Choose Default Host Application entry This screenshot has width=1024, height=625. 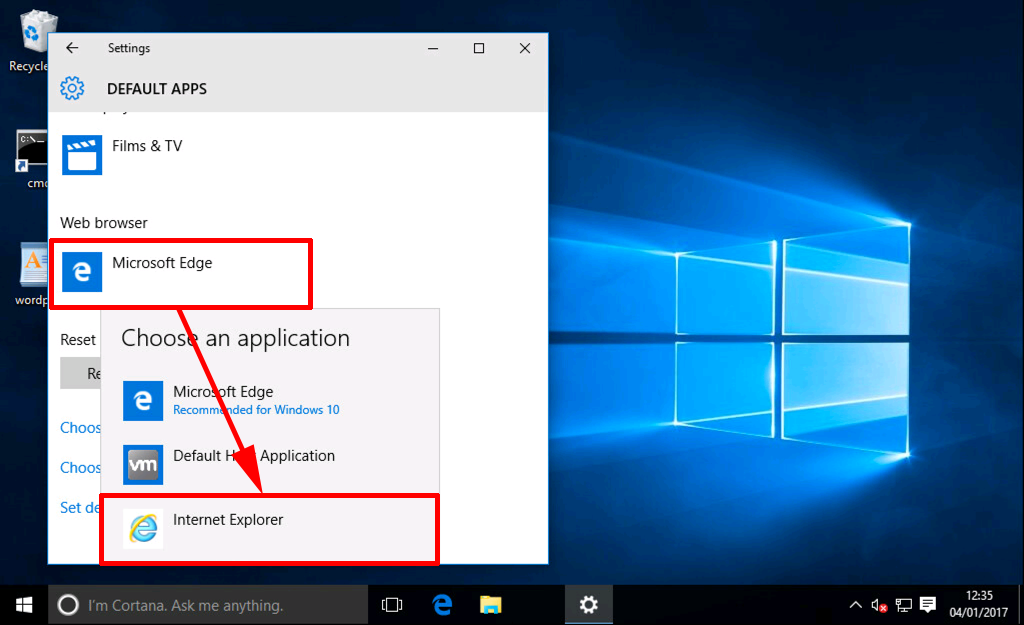point(270,464)
